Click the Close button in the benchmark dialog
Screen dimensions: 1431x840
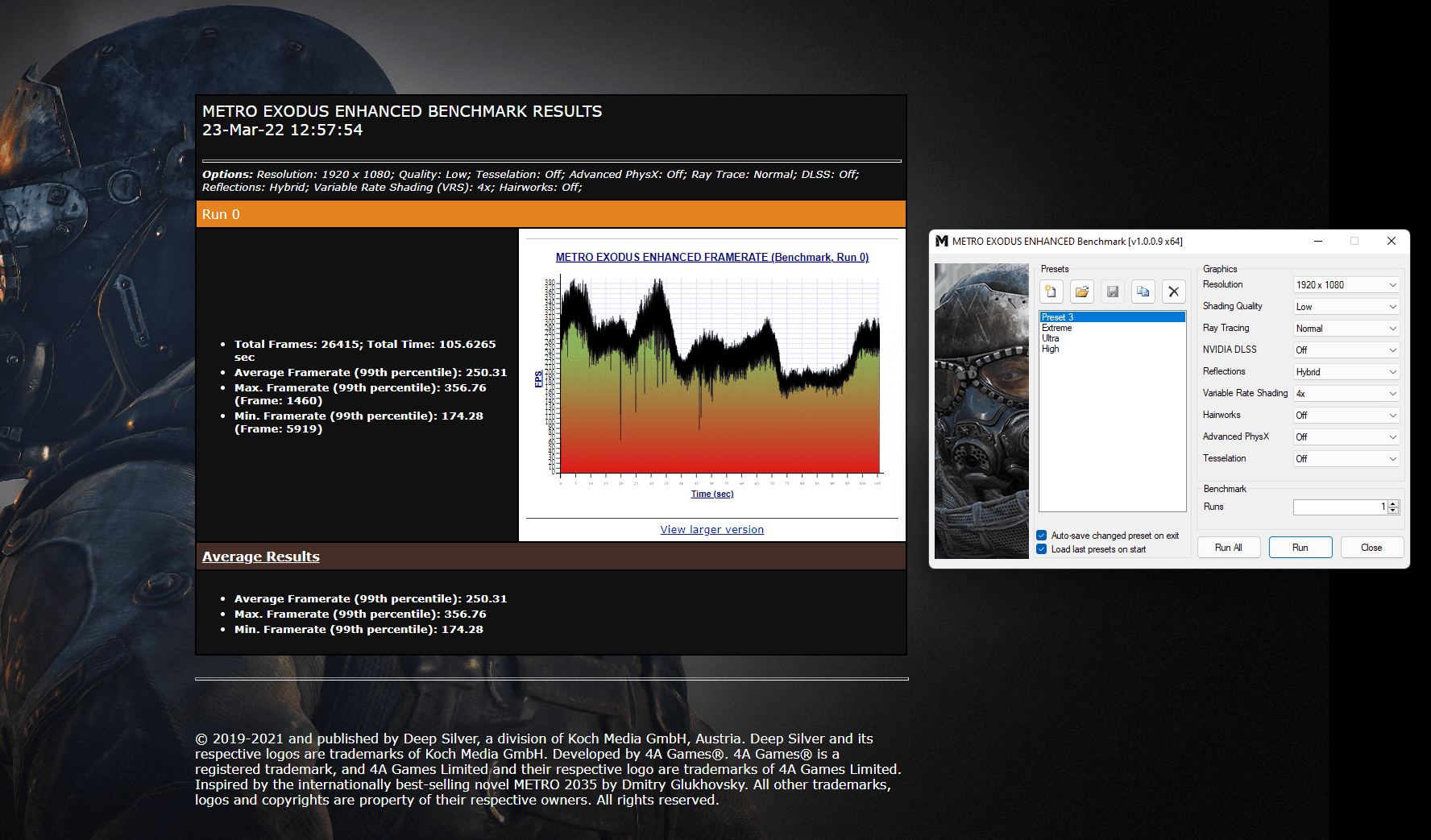pos(1371,548)
